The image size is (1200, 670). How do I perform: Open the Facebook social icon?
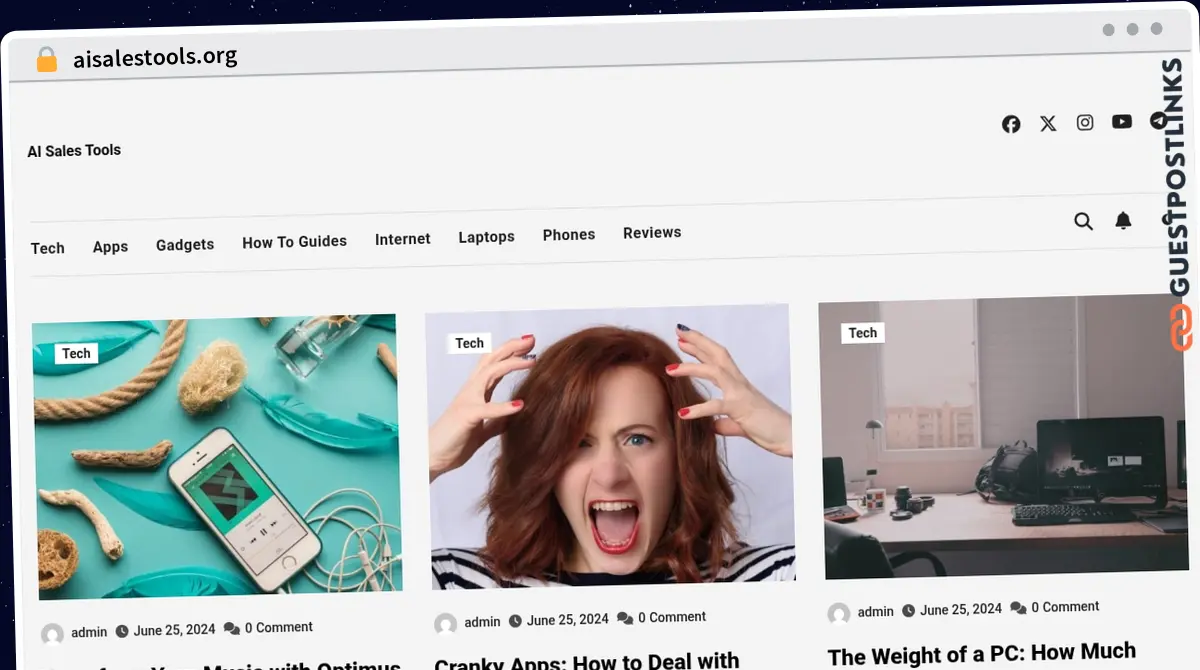pos(1011,124)
